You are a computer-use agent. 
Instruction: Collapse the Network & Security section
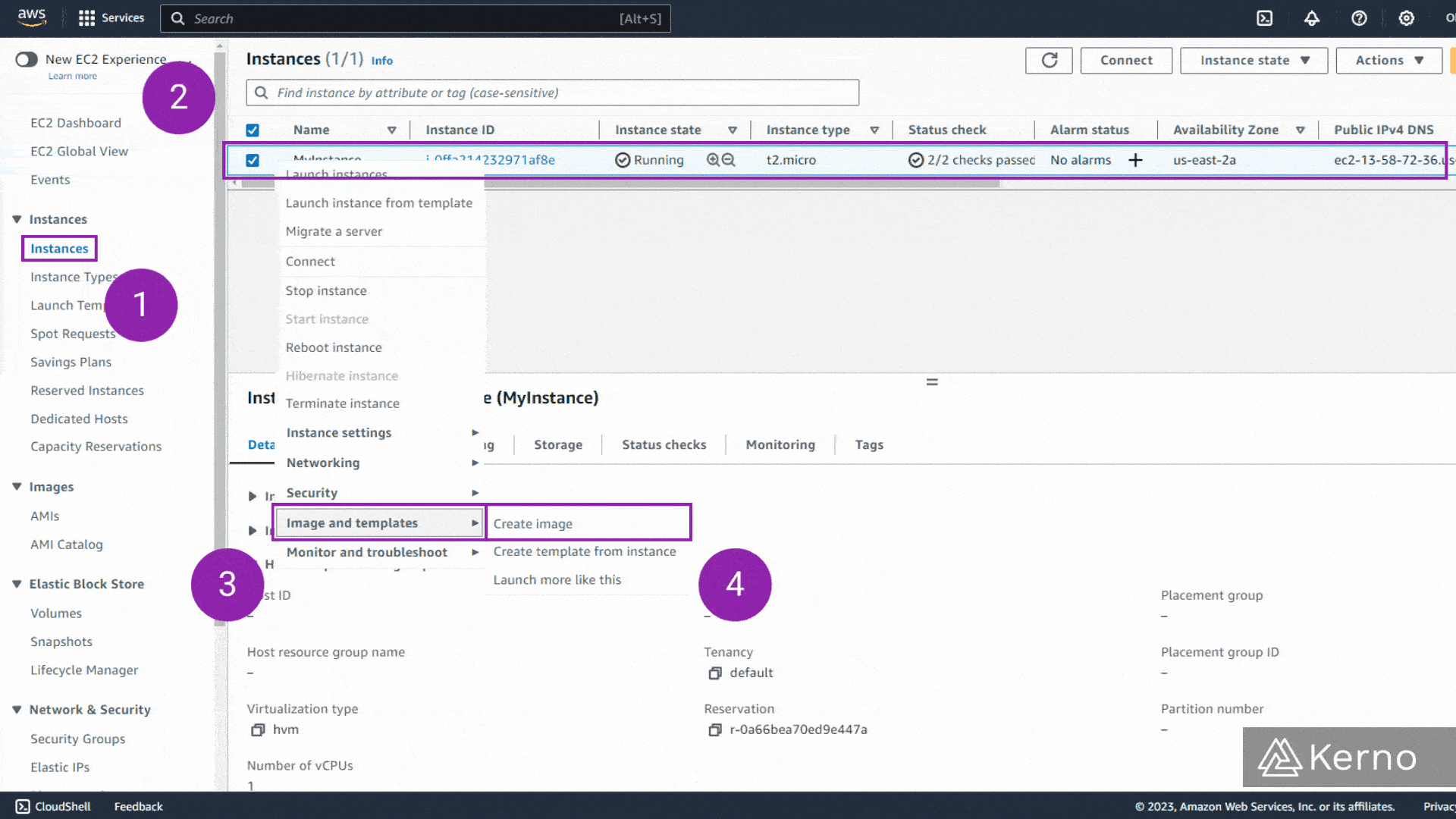click(x=17, y=710)
